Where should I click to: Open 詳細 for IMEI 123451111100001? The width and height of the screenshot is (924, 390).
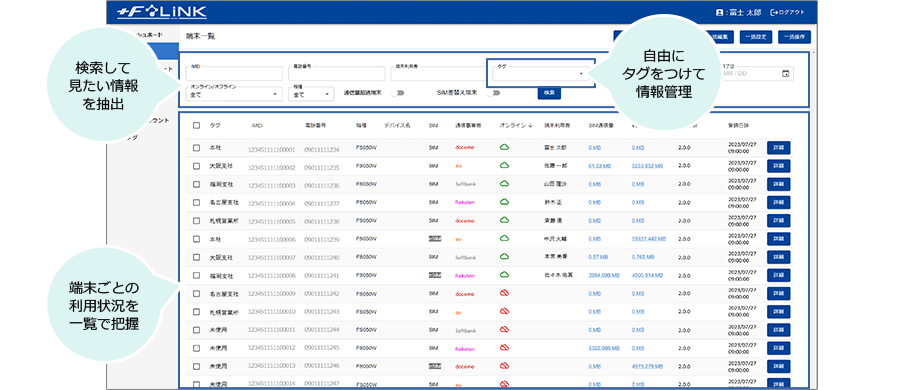coord(778,148)
